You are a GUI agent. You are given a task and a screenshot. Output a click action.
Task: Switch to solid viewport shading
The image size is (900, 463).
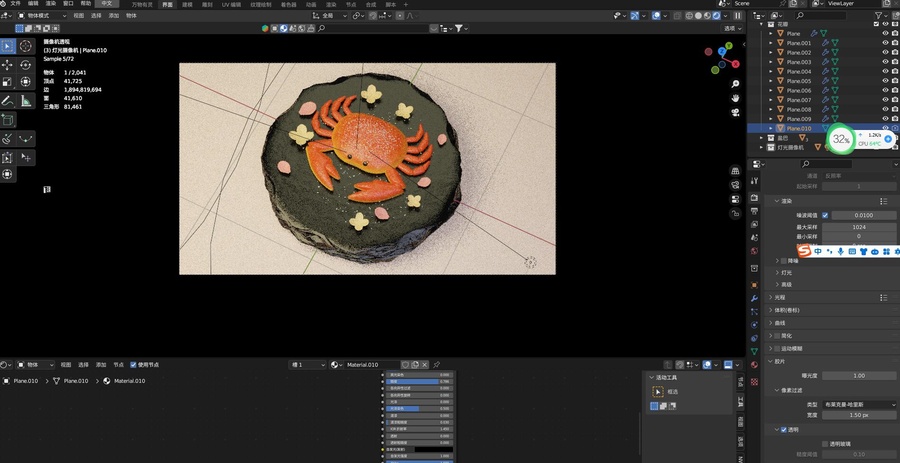coord(699,16)
